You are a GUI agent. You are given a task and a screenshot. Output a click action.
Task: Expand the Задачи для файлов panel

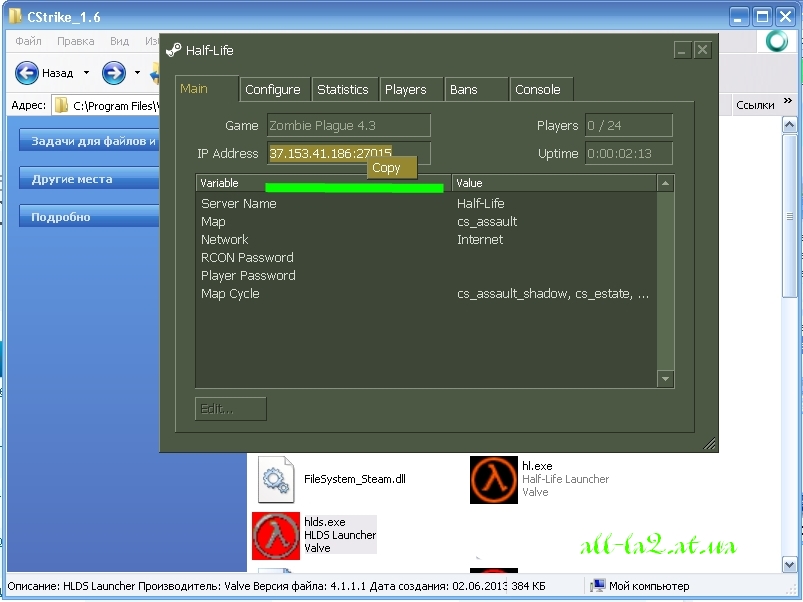click(x=89, y=141)
